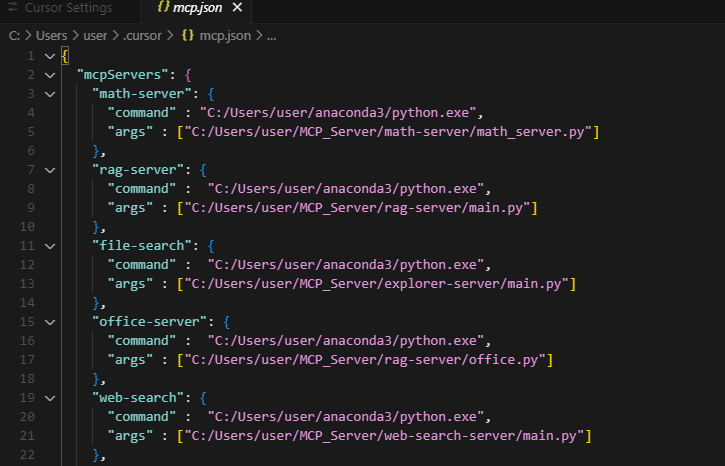The width and height of the screenshot is (725, 466).
Task: Collapse the file-search block
Action: click(x=48, y=246)
